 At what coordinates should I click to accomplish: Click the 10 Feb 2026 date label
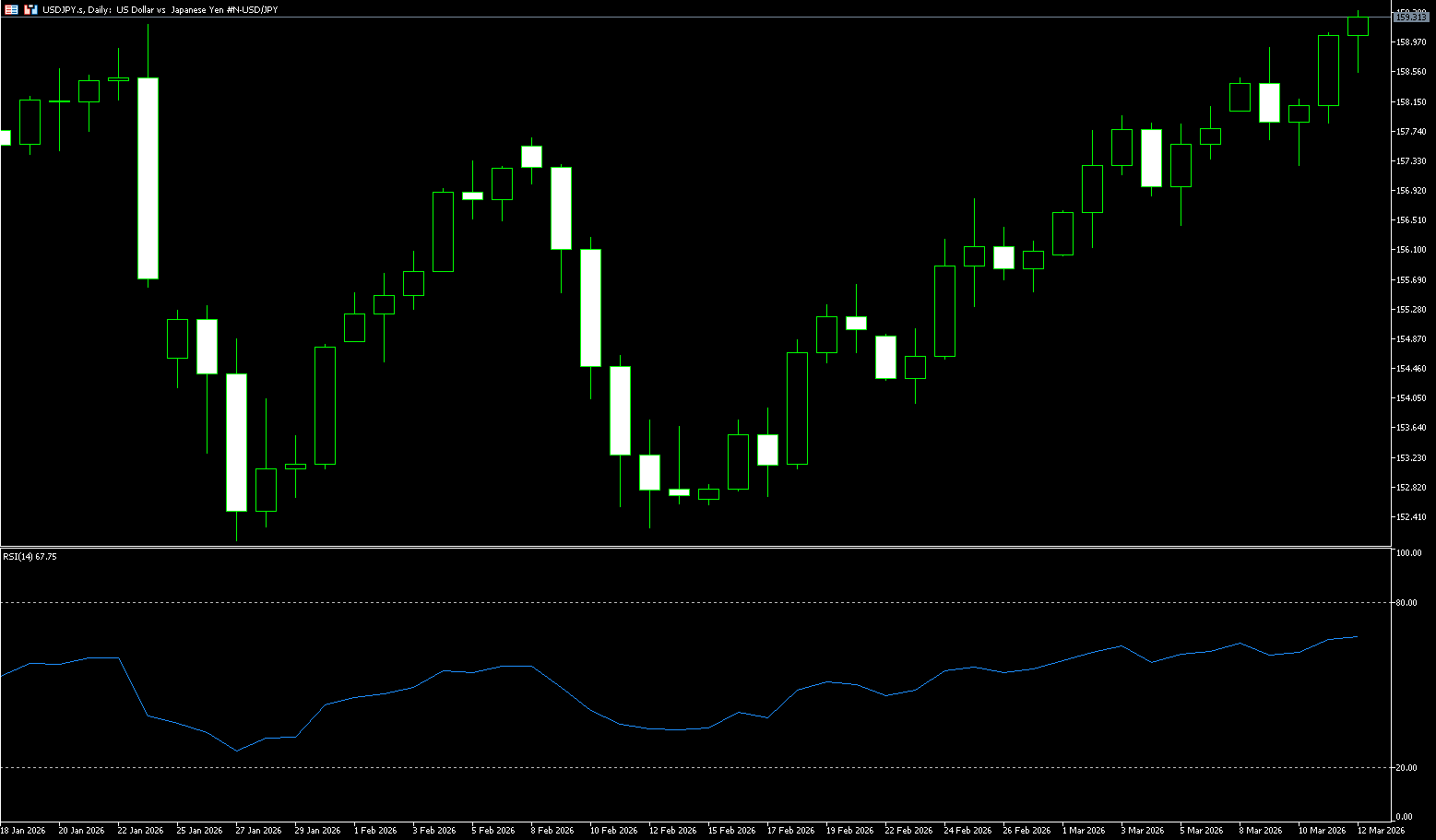[613, 830]
